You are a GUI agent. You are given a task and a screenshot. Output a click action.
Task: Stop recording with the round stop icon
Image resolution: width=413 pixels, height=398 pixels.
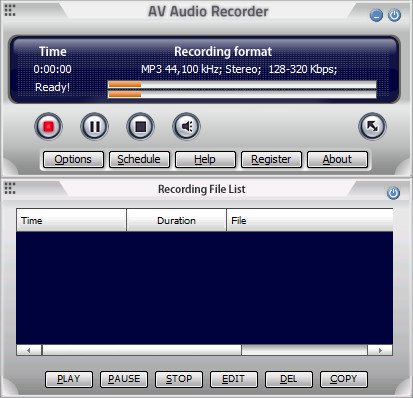pos(140,126)
